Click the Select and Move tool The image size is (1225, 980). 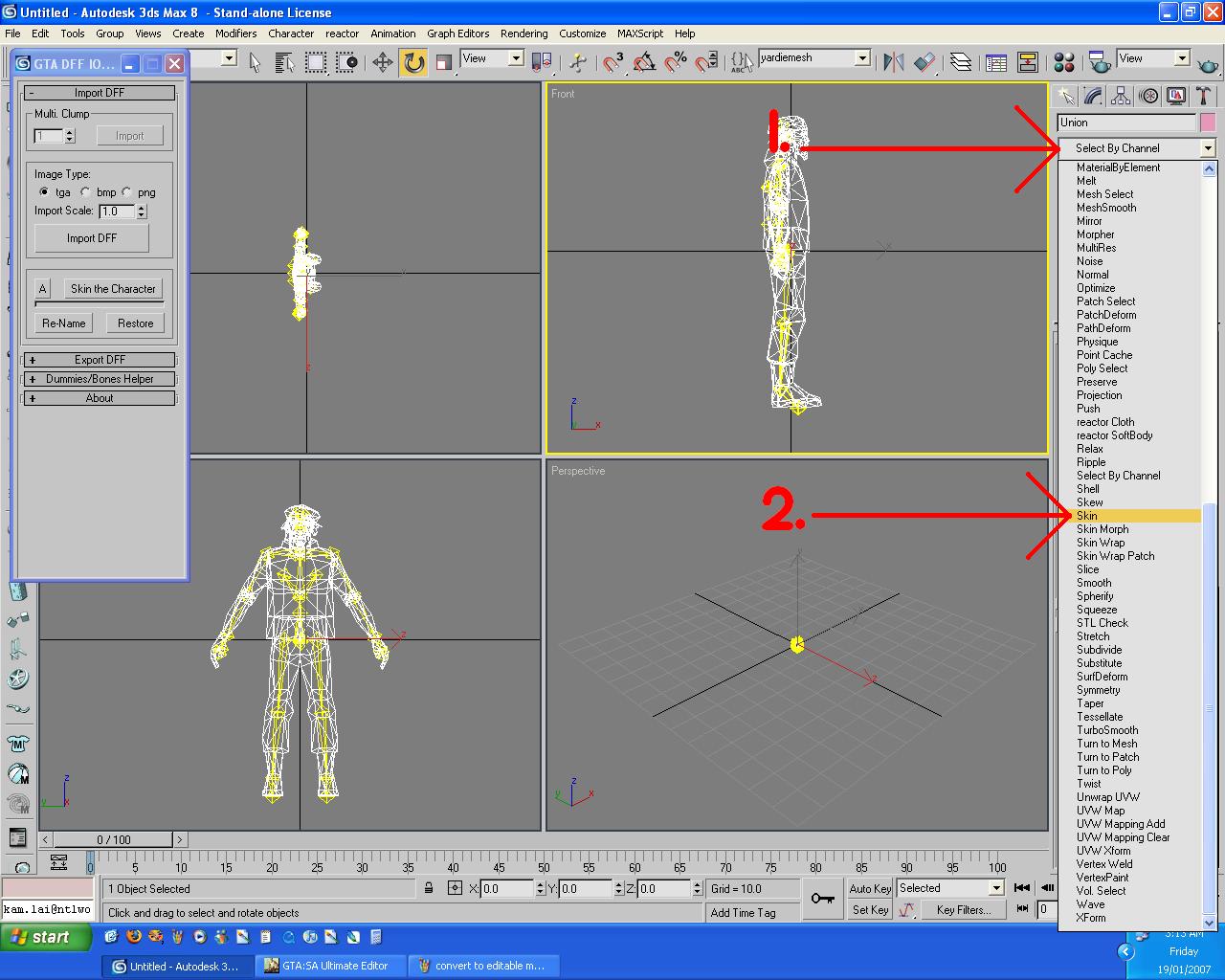point(383,63)
